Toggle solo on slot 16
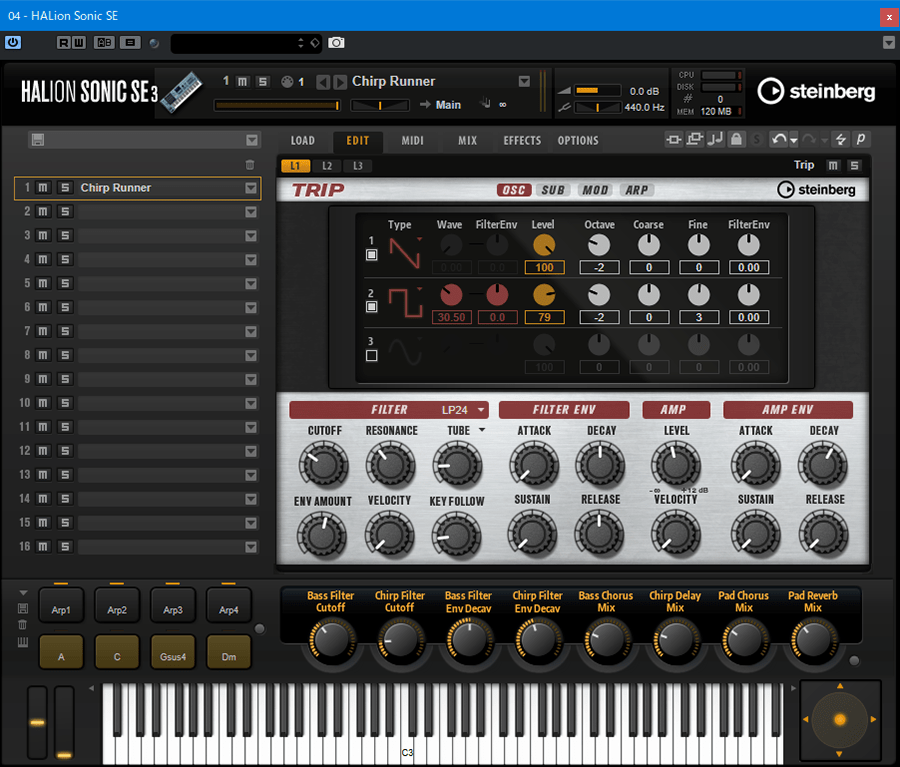The width and height of the screenshot is (900, 767). click(65, 547)
